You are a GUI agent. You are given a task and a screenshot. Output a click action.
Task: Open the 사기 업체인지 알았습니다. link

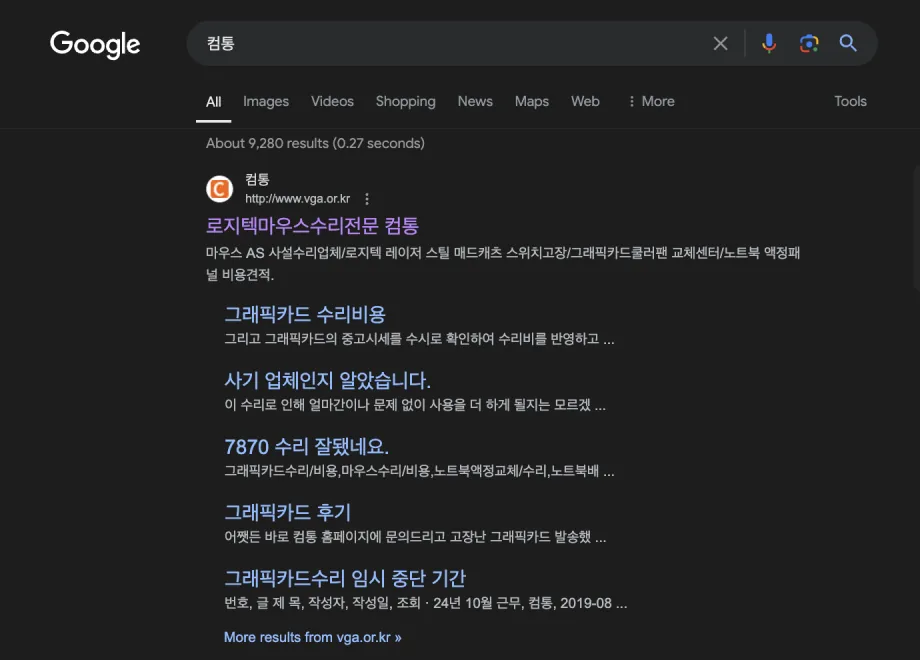pyautogui.click(x=327, y=380)
